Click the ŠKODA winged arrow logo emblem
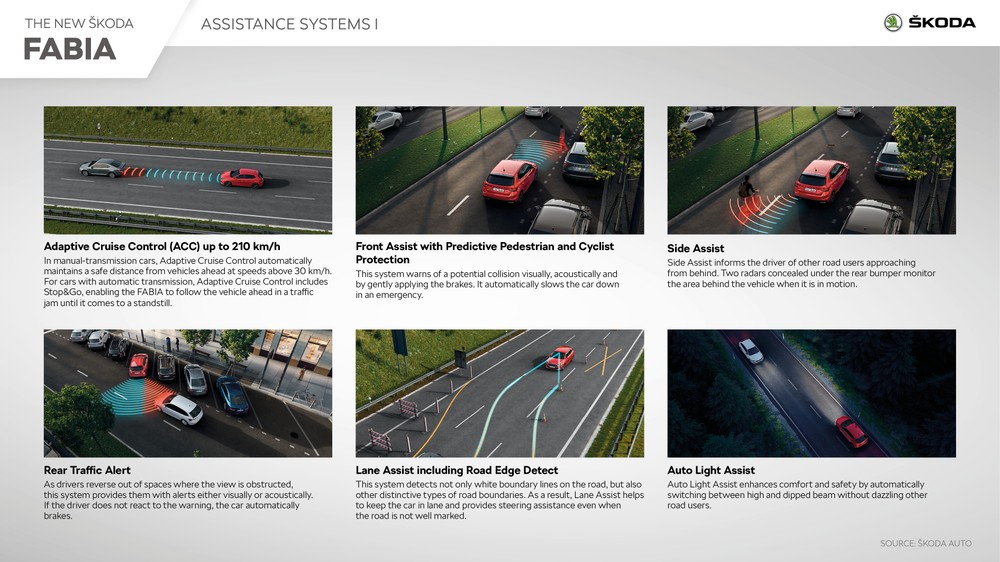 (893, 22)
